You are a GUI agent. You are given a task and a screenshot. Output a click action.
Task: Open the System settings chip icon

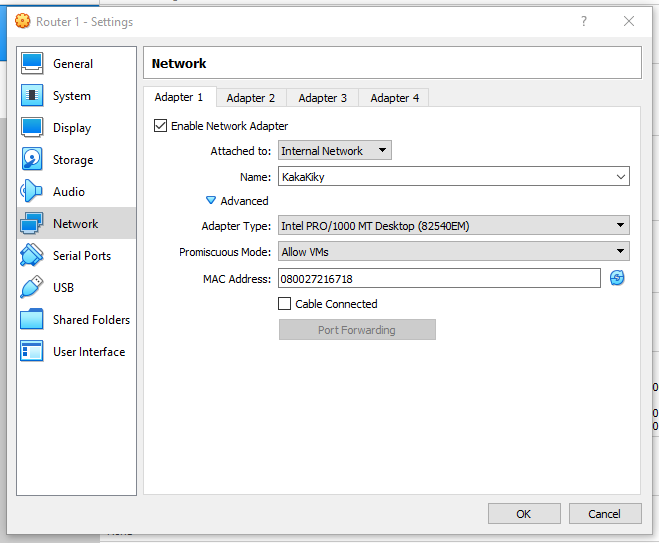[32, 95]
